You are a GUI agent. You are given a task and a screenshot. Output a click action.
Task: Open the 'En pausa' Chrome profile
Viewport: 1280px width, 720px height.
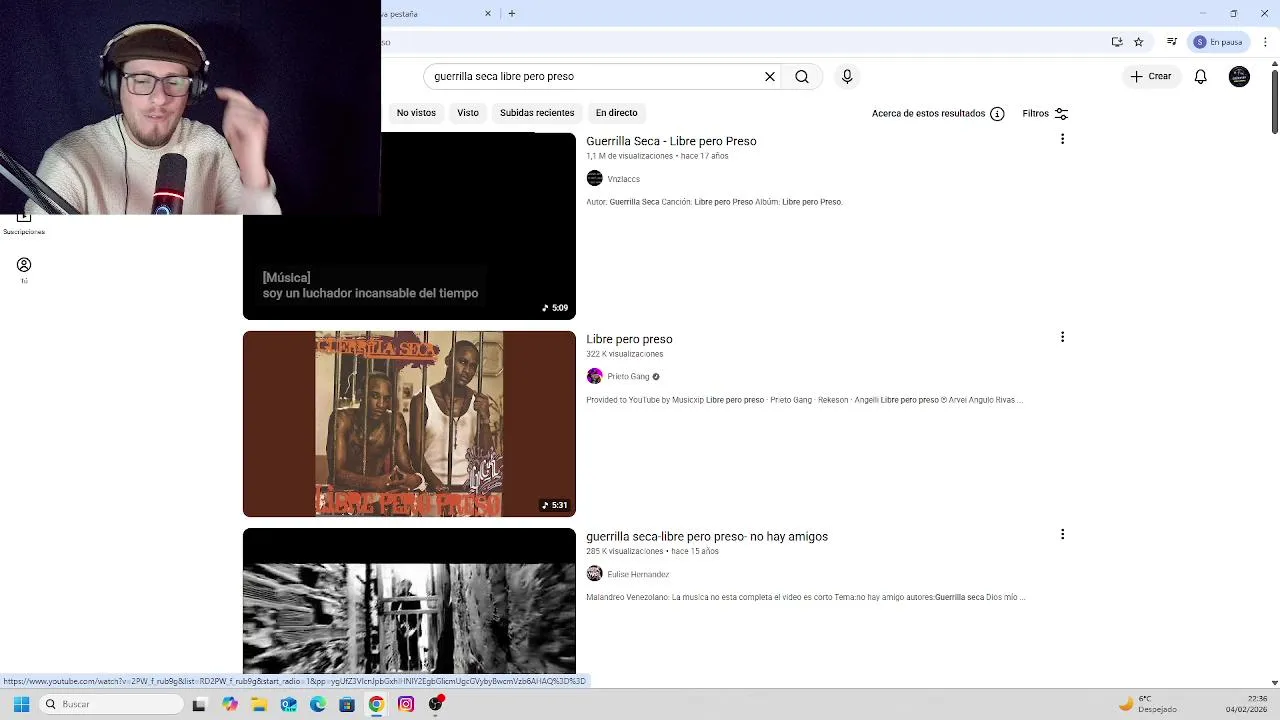point(1218,42)
